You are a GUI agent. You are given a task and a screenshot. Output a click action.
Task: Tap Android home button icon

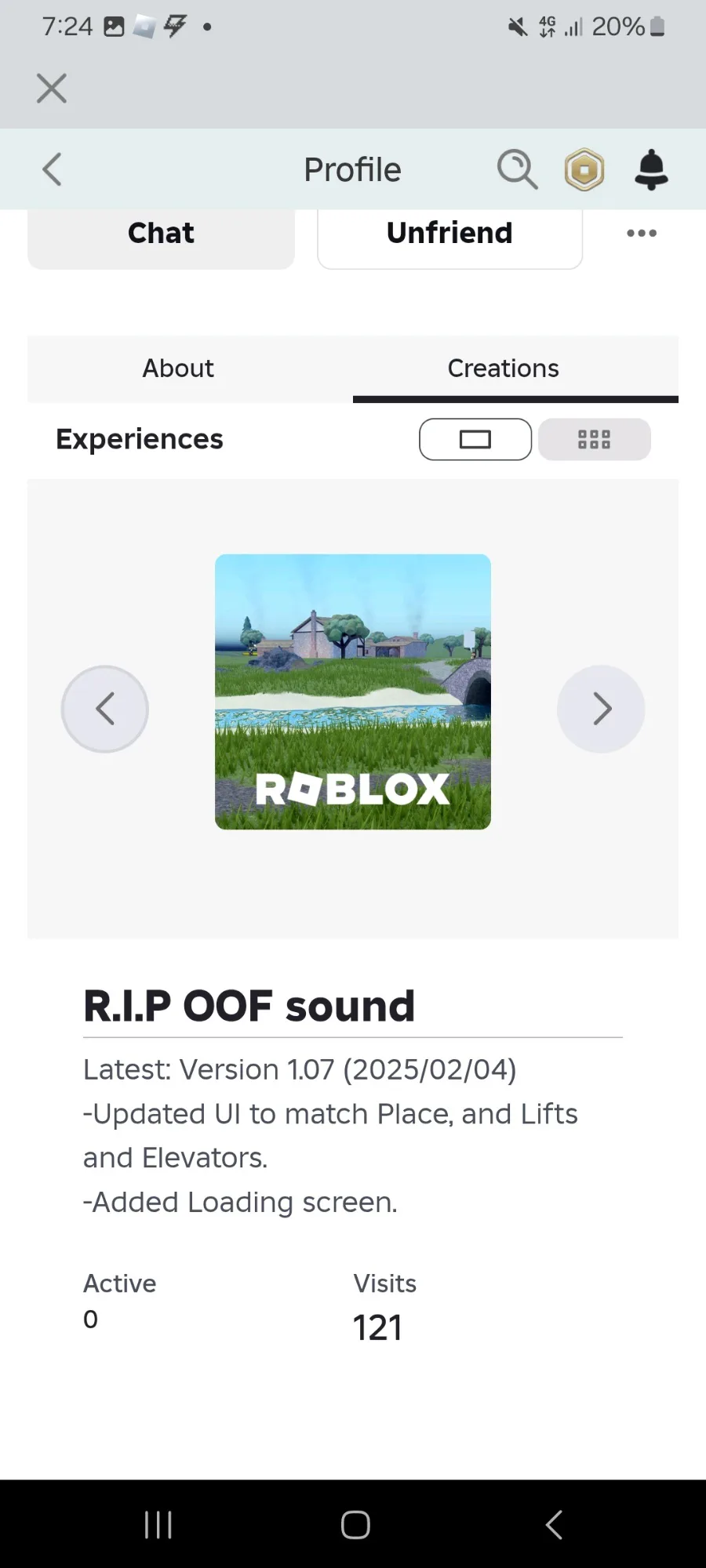click(355, 1525)
